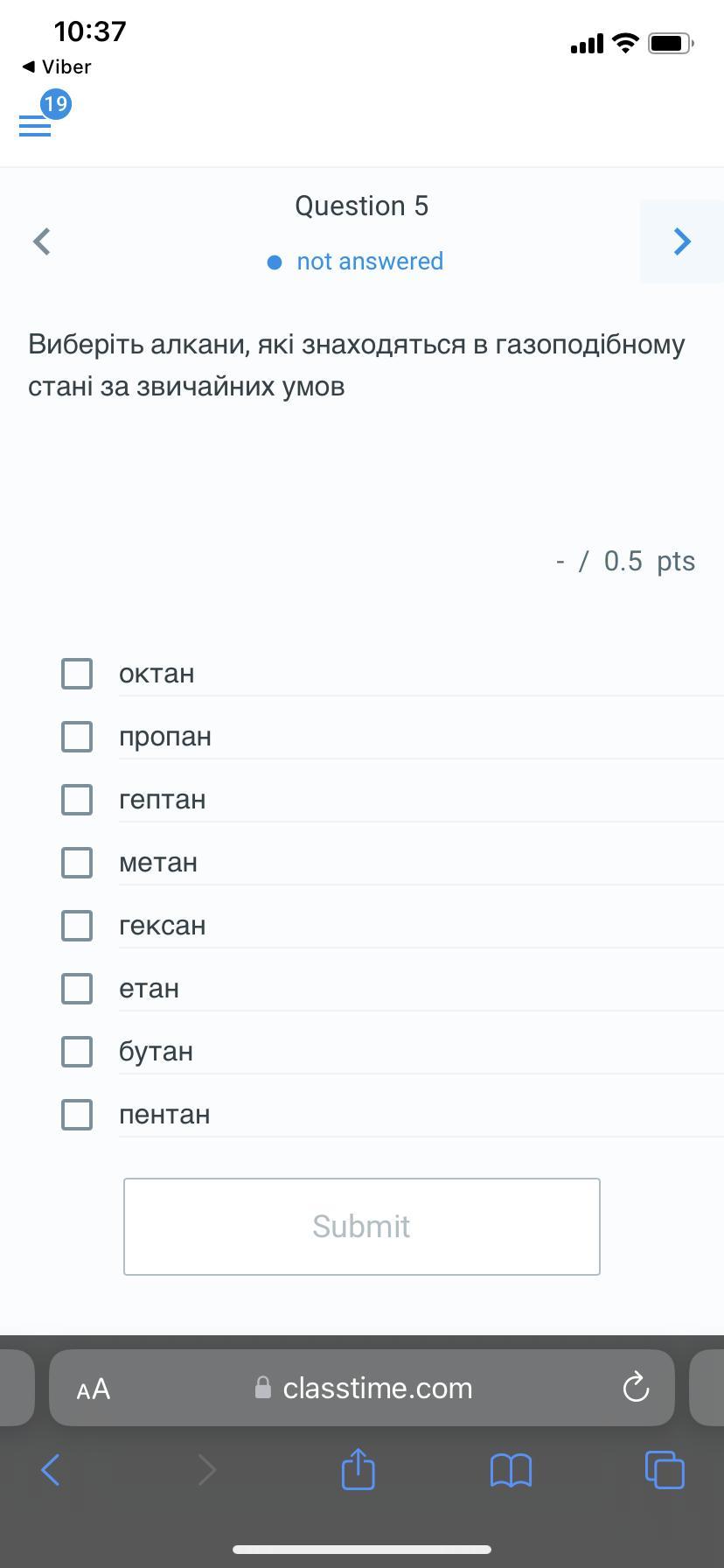The image size is (724, 1568).
Task: Return to Viber via back link
Action: pos(57,66)
